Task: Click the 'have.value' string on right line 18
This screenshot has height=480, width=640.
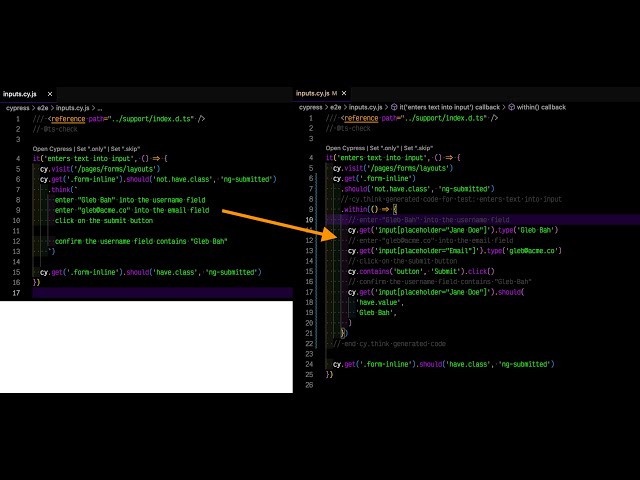Action: (x=380, y=302)
